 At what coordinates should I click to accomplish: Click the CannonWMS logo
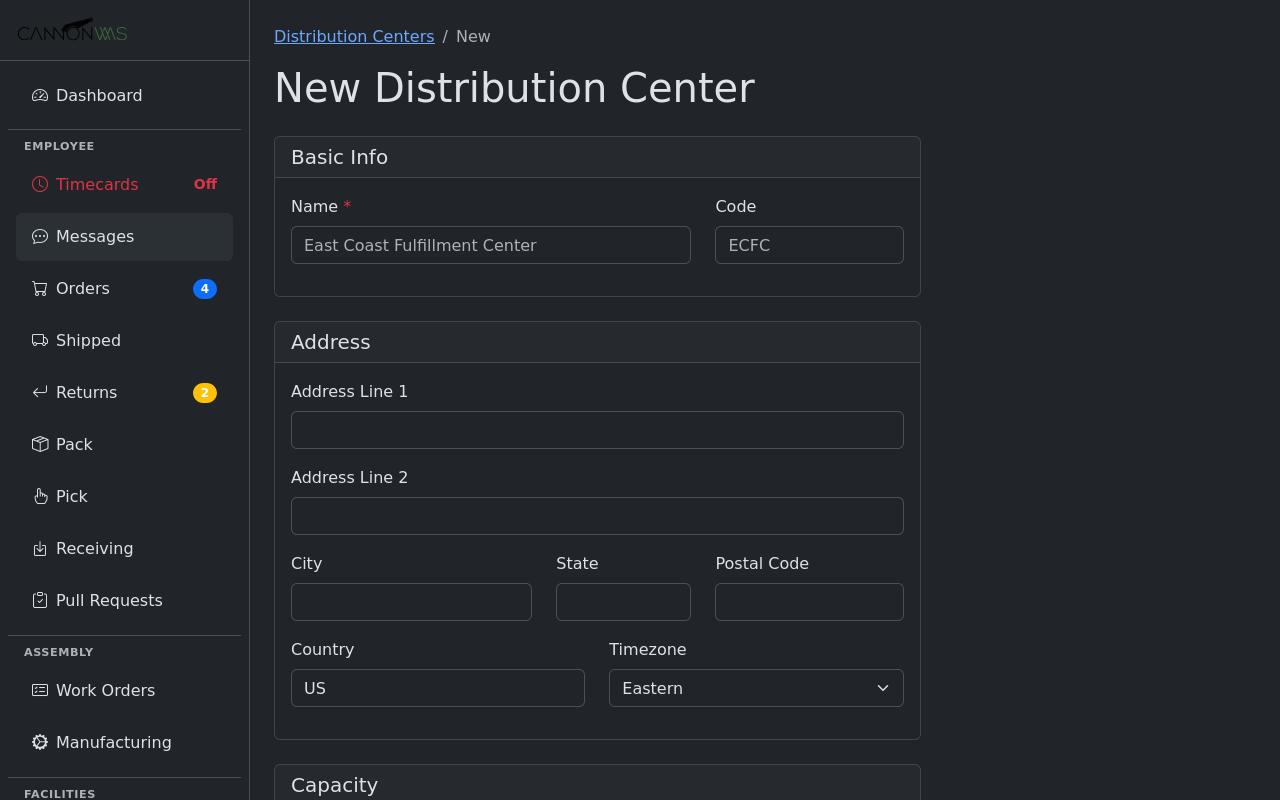[72, 30]
